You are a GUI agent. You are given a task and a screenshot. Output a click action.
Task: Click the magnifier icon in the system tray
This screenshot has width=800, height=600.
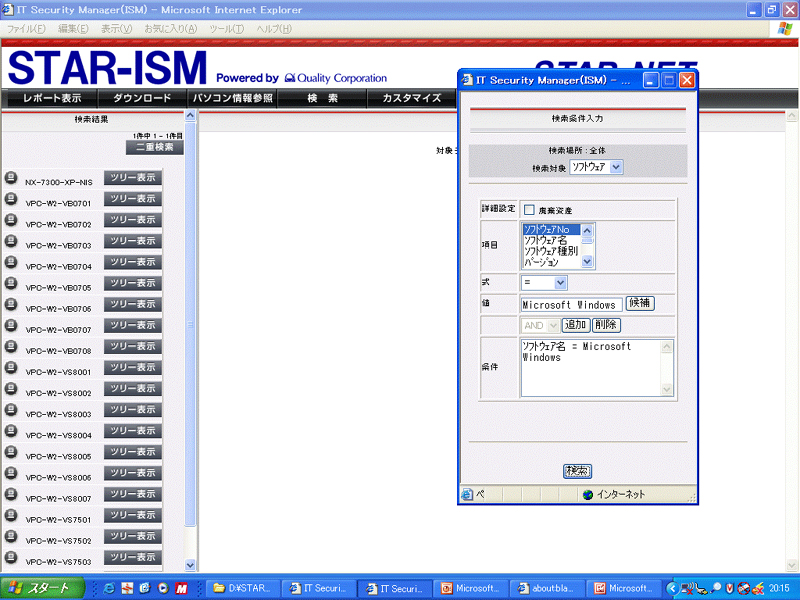[716, 588]
